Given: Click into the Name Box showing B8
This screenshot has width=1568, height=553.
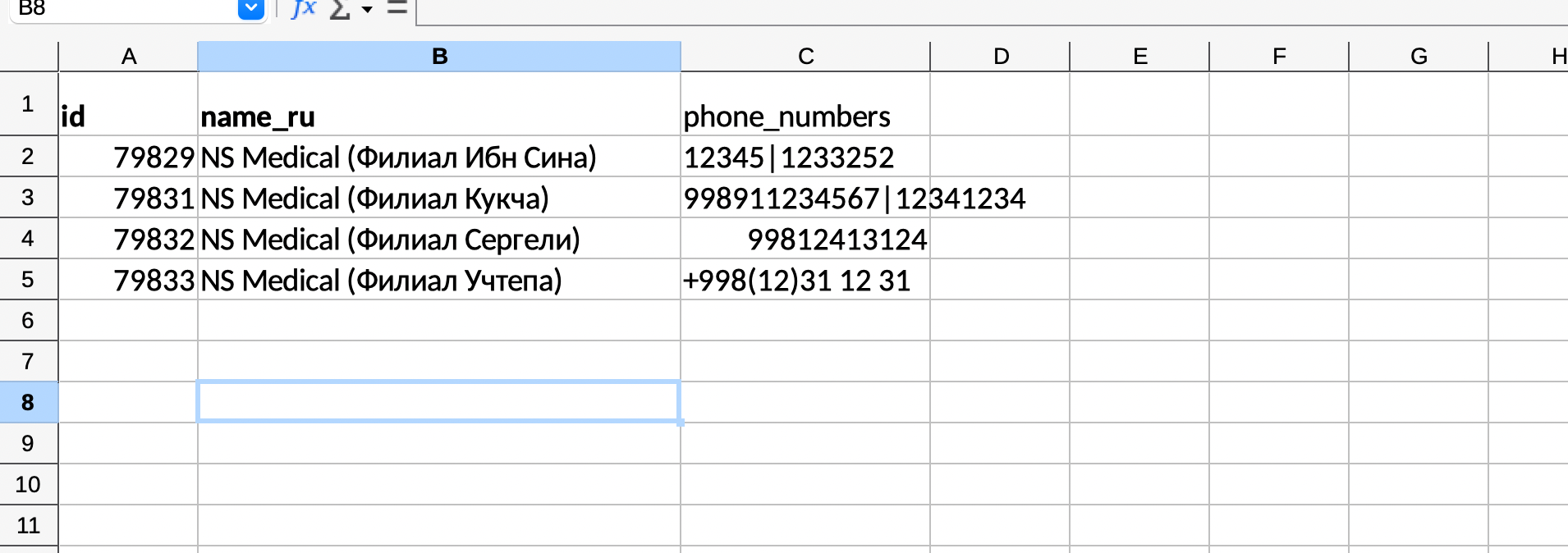Looking at the screenshot, I should 123,9.
